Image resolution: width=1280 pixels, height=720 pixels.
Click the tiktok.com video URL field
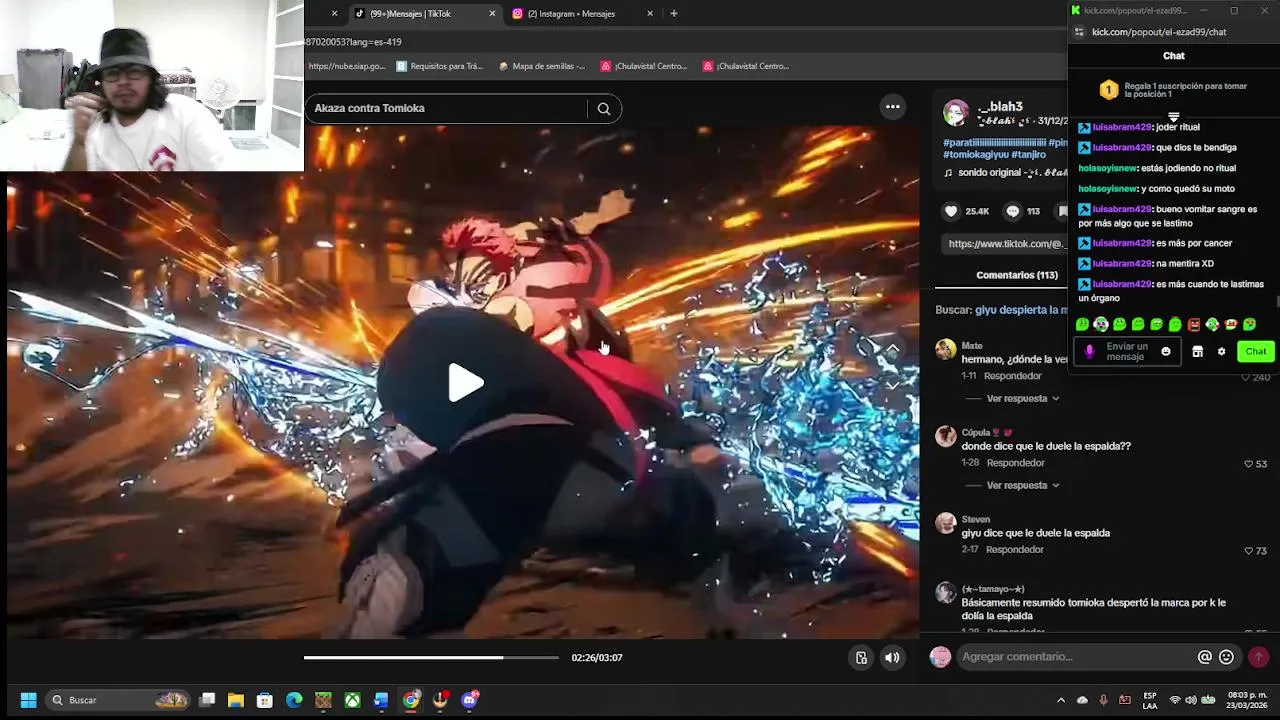click(x=1006, y=244)
